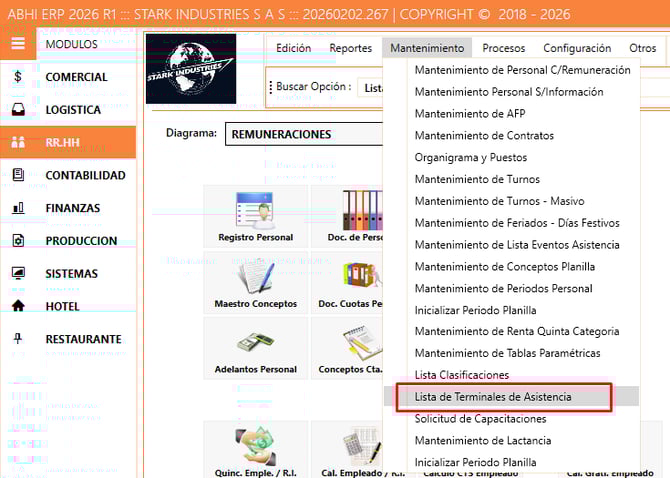Click the Buscar Opción search field

point(370,87)
